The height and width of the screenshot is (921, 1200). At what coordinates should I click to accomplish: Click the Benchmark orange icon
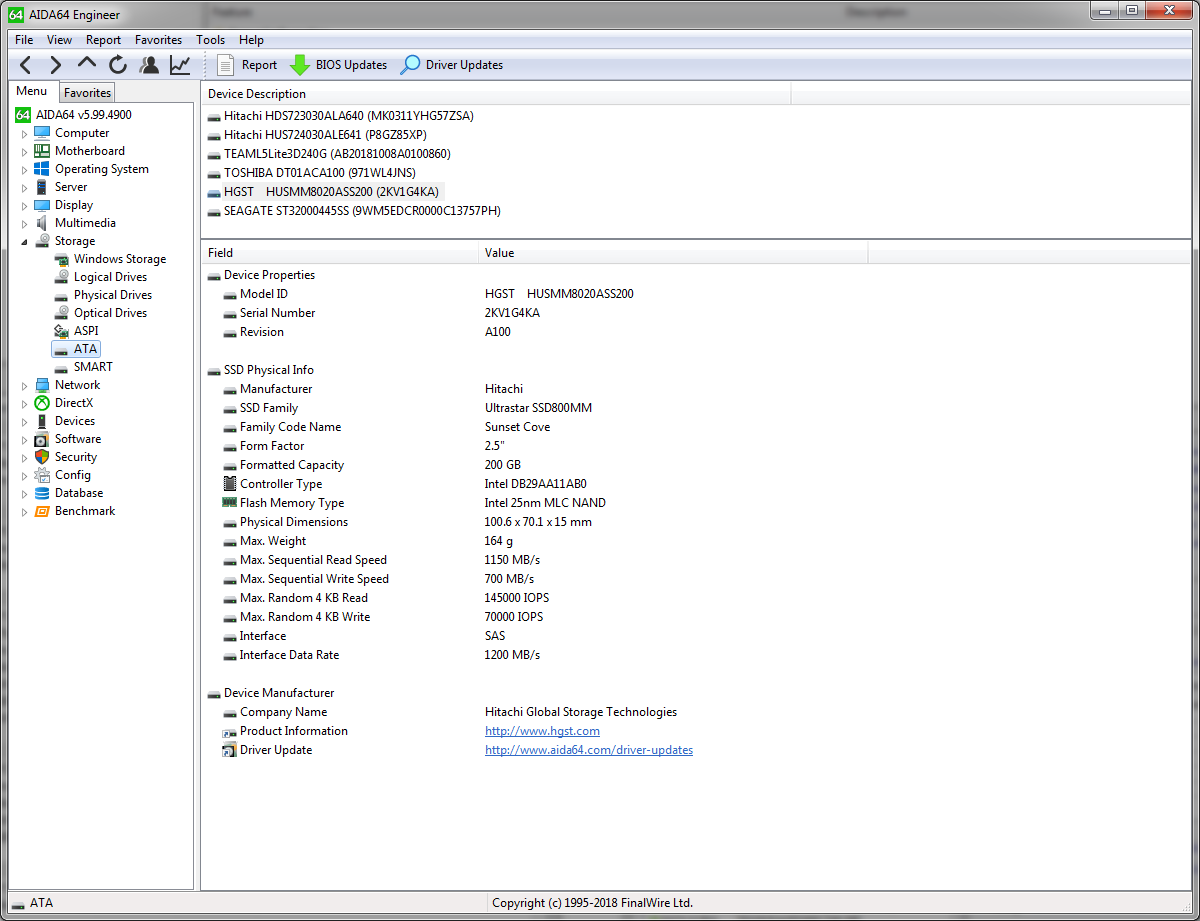[42, 511]
